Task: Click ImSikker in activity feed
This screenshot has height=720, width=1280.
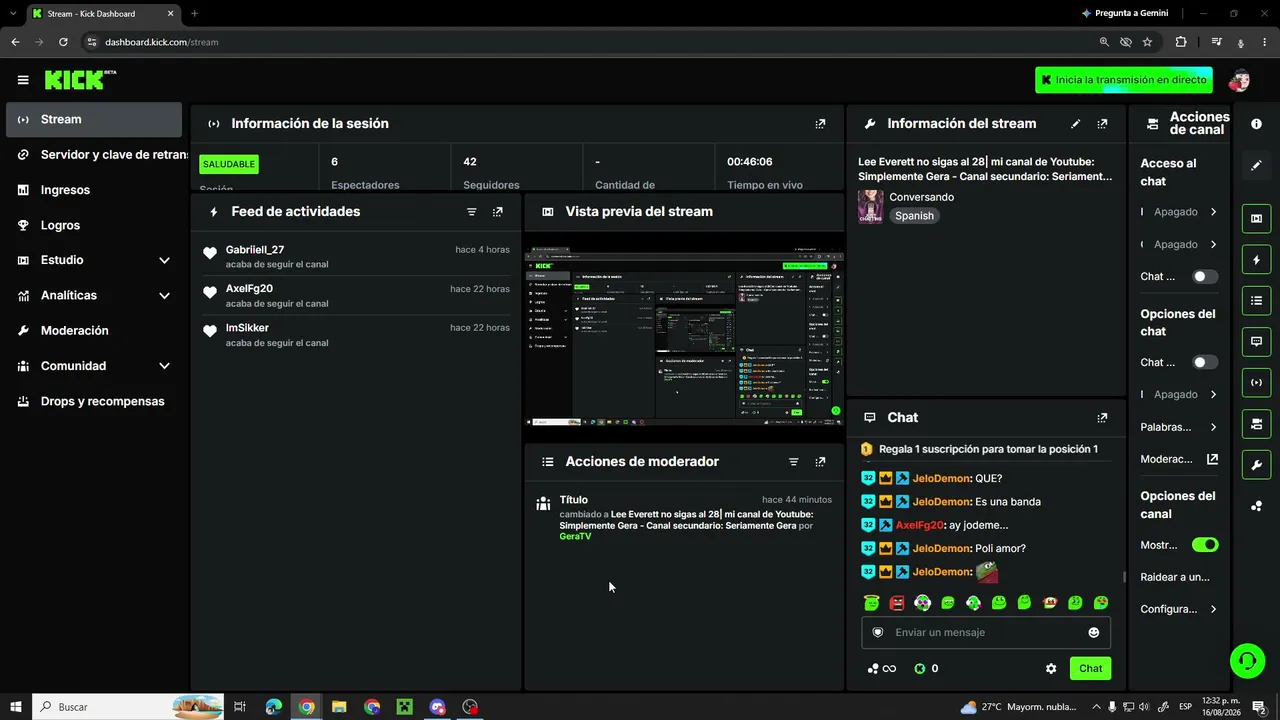Action: coord(247,328)
